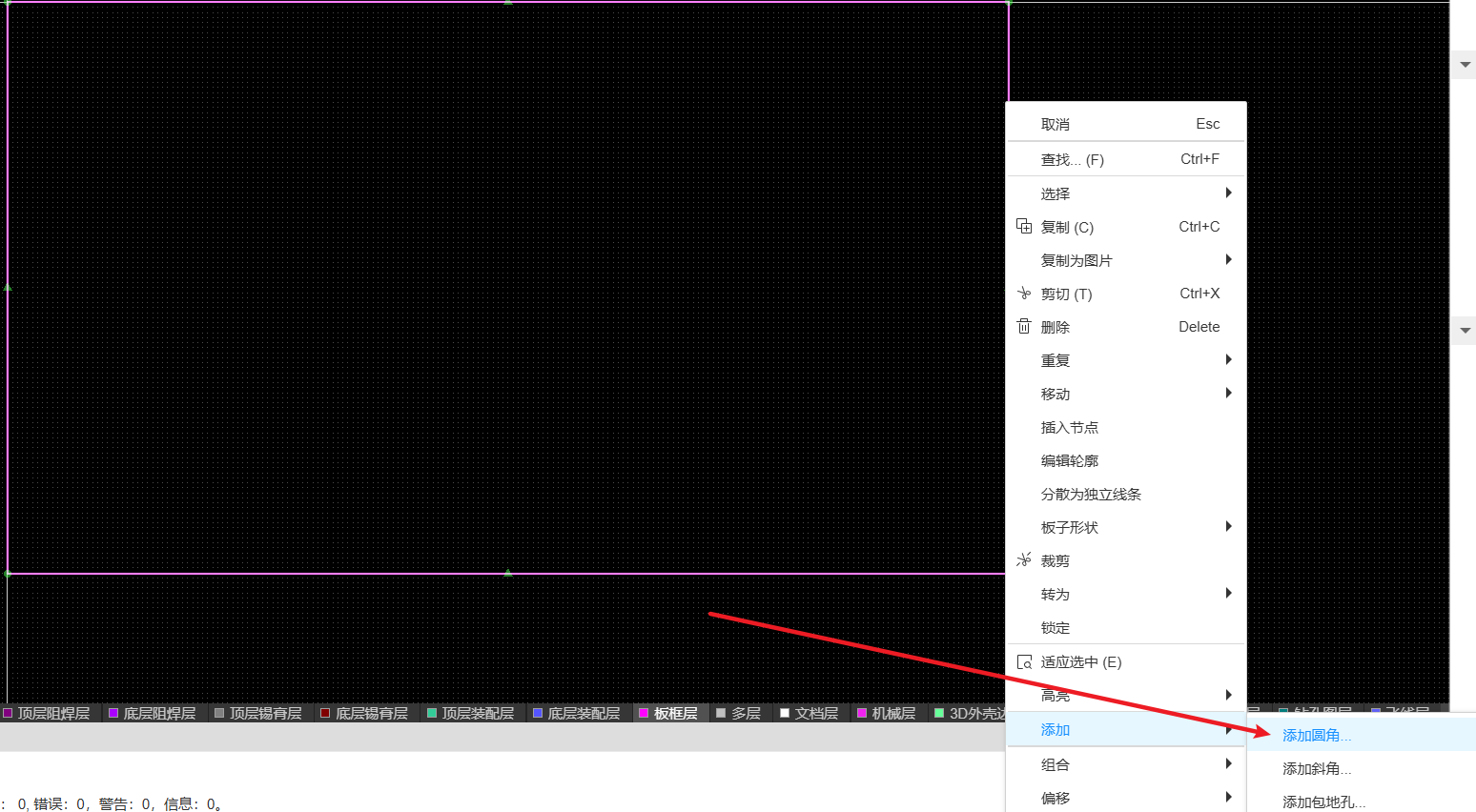Select the 多层 layer tab
Screen dimensions: 1476x812
click(x=739, y=713)
